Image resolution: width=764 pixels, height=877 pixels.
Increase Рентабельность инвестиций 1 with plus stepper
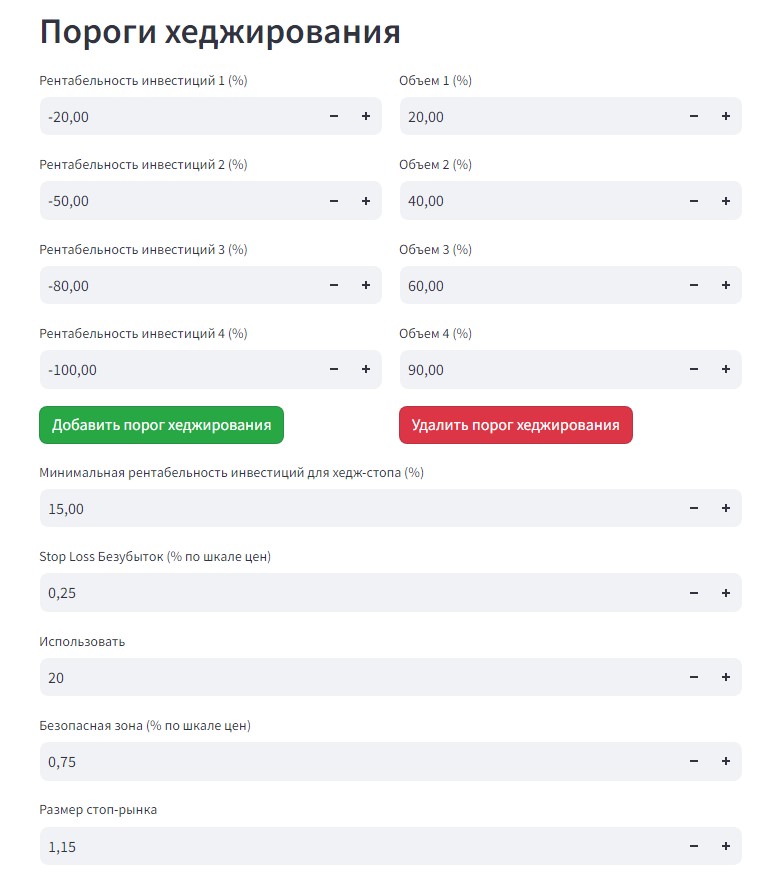click(365, 116)
